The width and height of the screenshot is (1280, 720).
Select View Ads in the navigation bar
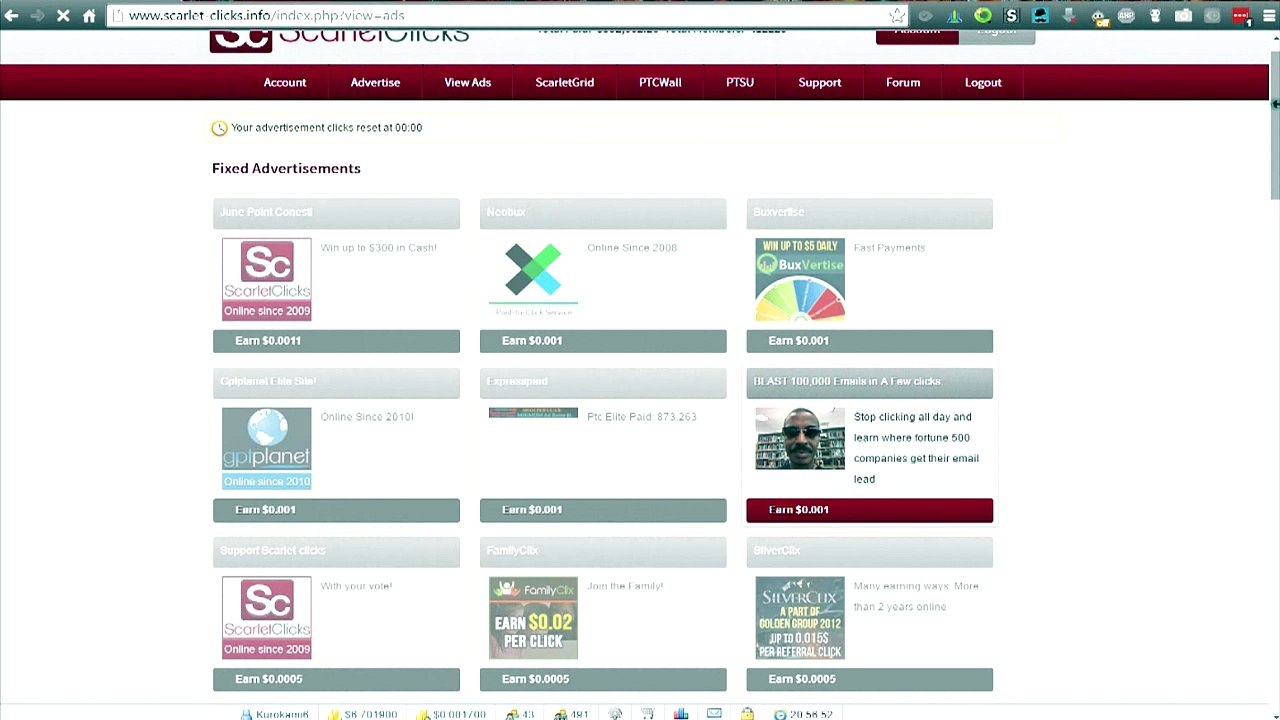tap(468, 83)
